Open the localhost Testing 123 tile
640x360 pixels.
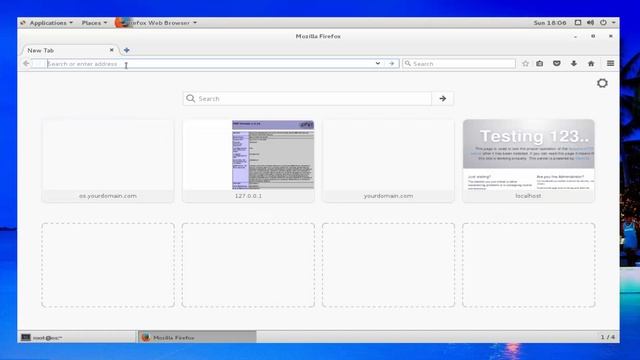pos(529,160)
